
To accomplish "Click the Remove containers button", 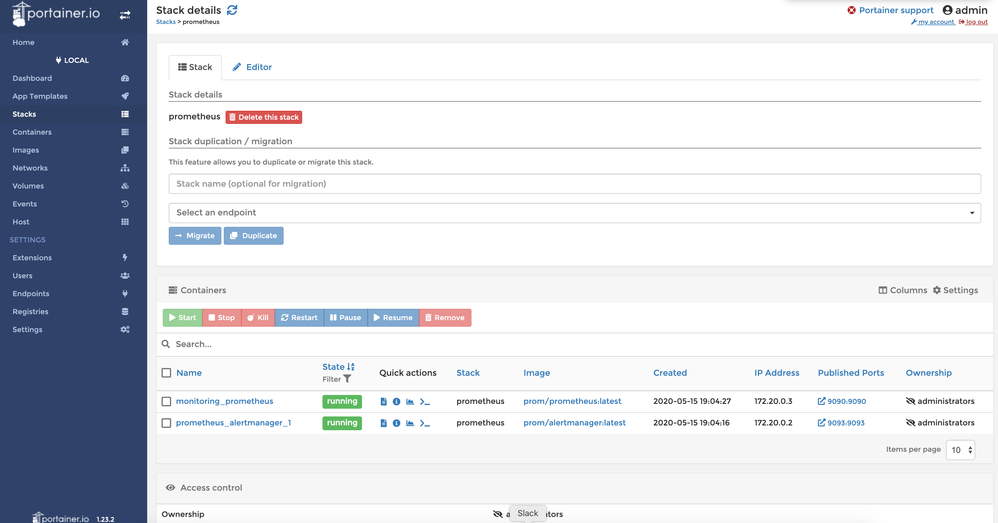I will click(445, 317).
